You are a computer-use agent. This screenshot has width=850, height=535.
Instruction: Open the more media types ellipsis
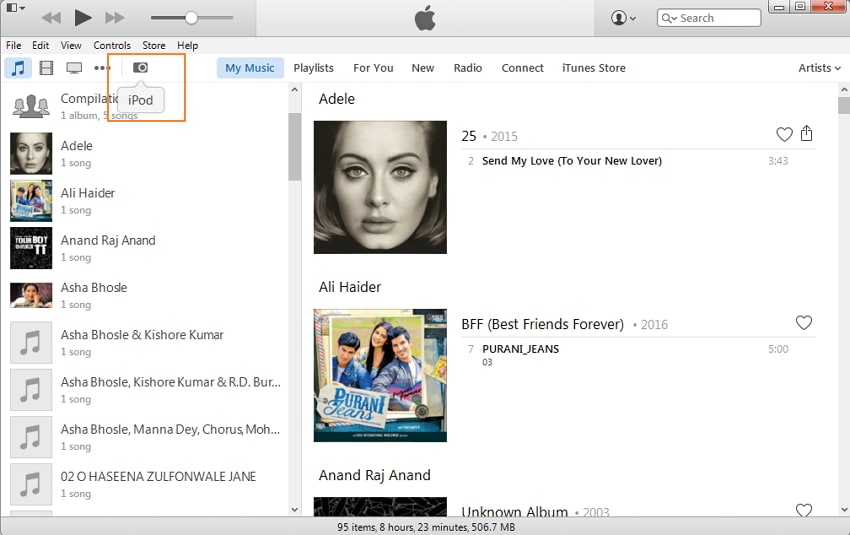tap(102, 68)
